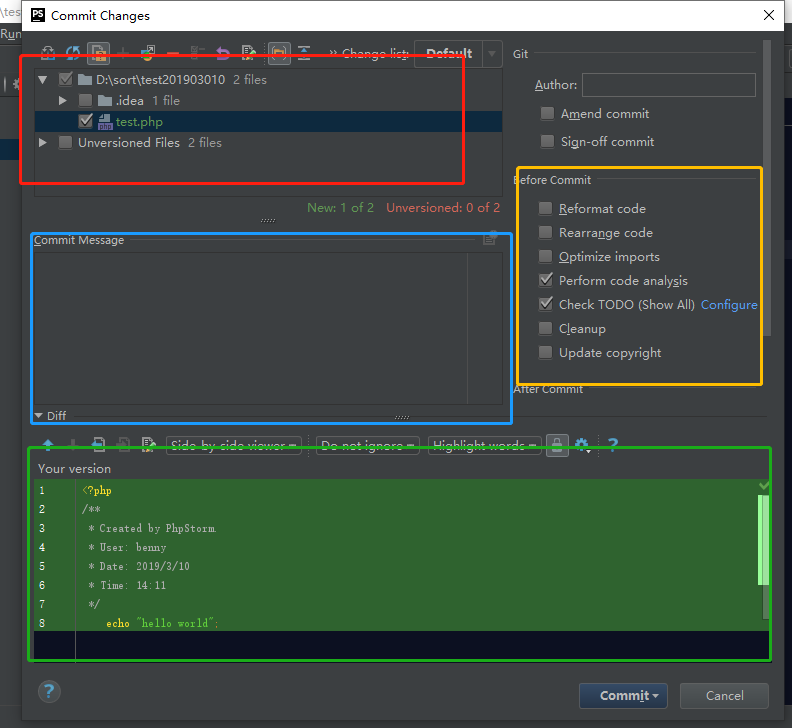Expand the .idea folder node
This screenshot has width=792, height=728.
63,101
